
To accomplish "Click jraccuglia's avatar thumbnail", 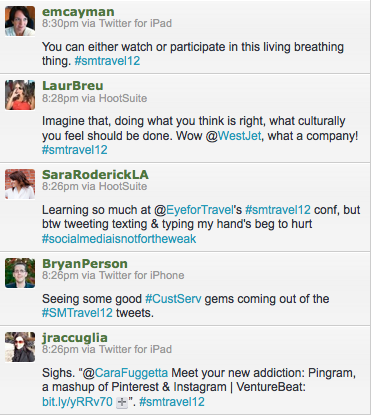I will point(20,347).
